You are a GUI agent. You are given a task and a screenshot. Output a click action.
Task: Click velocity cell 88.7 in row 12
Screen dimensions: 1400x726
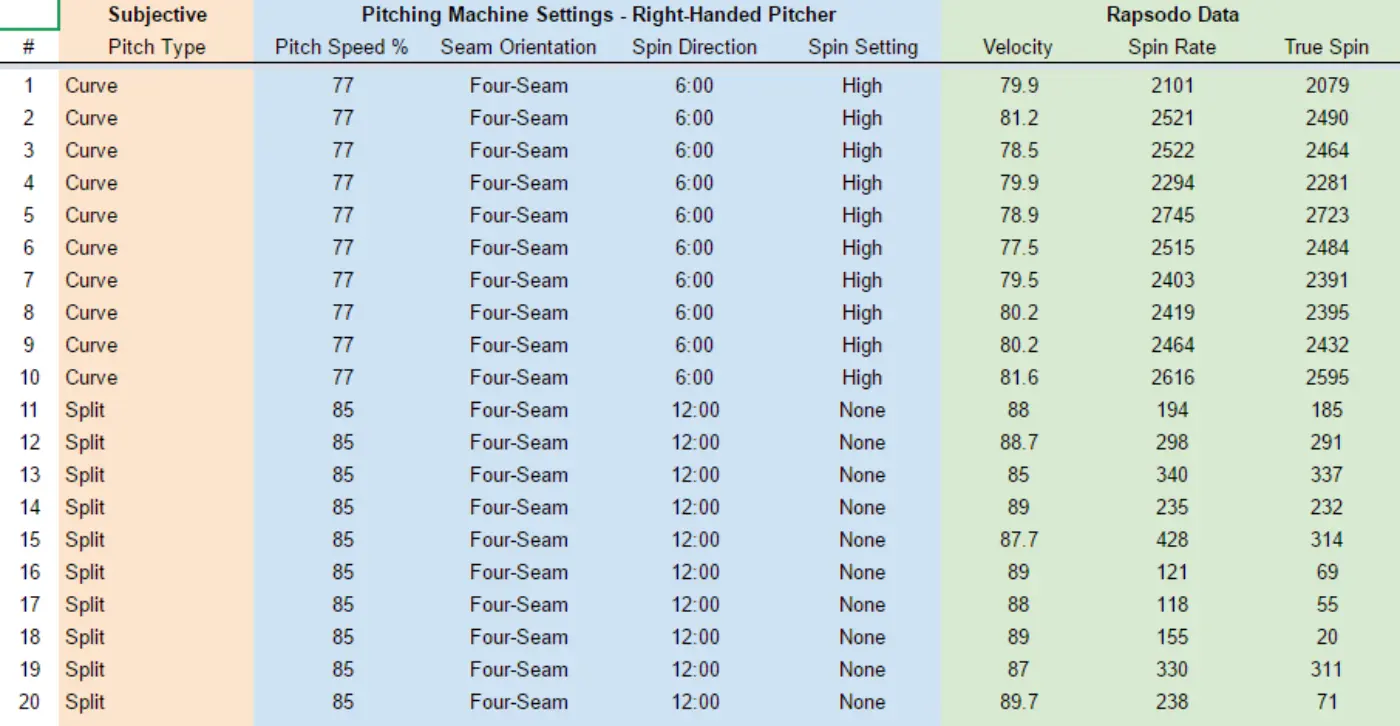pyautogui.click(x=1018, y=443)
